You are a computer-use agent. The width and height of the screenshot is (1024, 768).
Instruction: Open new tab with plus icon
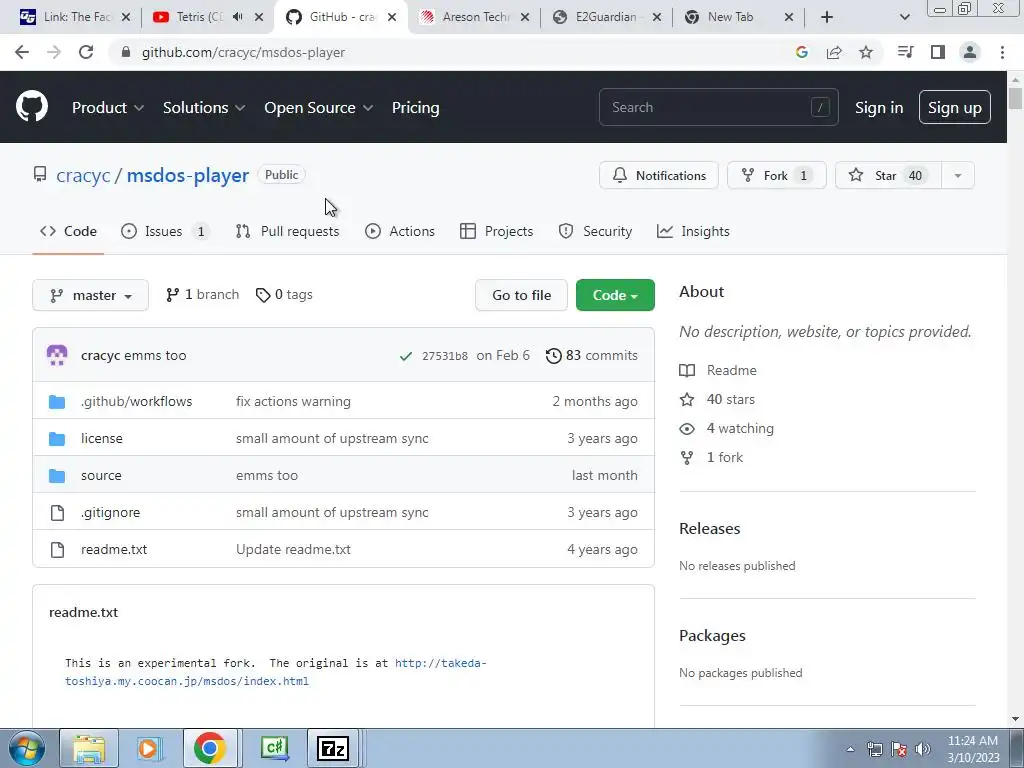(x=827, y=17)
